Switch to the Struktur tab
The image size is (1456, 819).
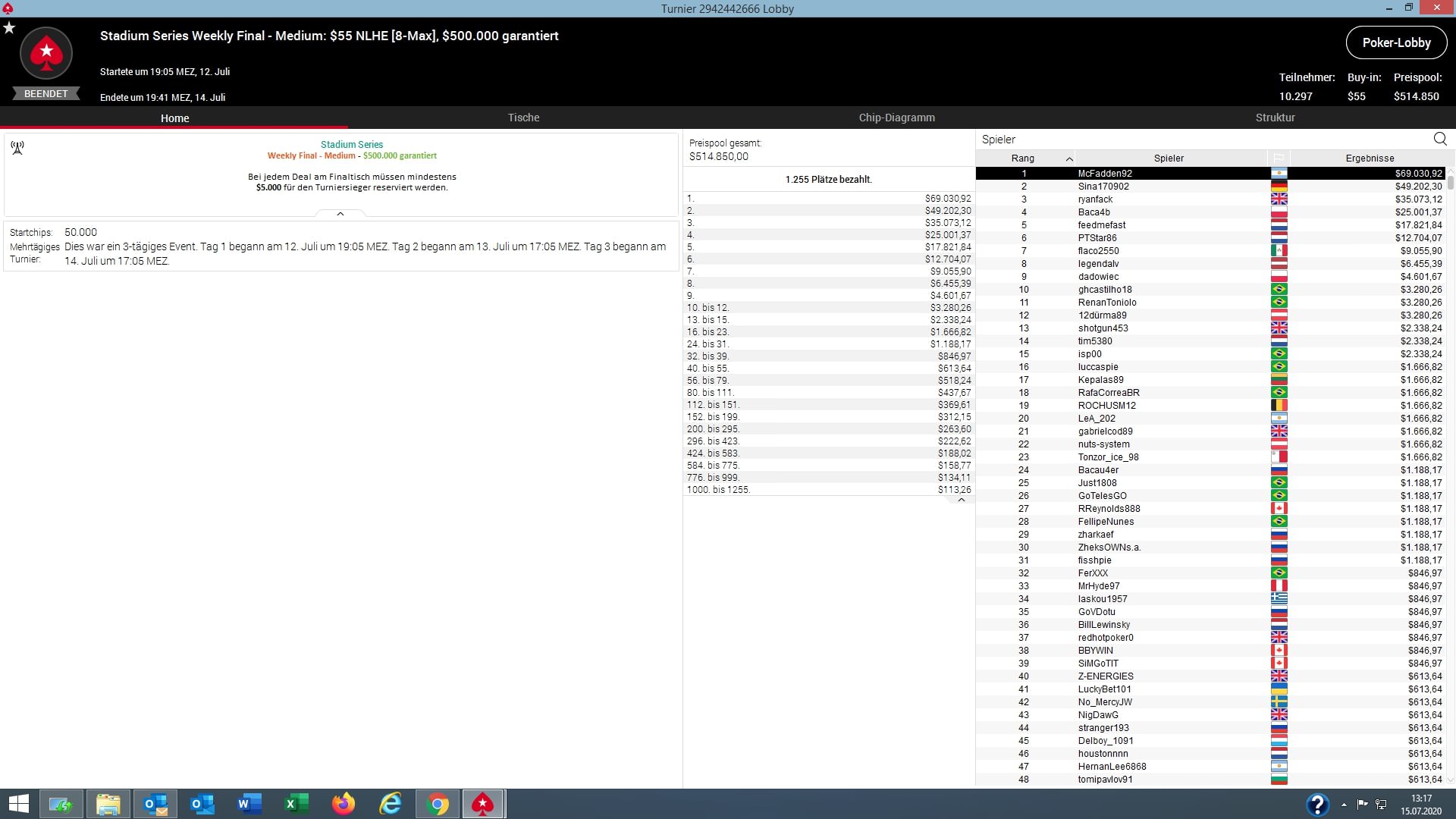[x=1275, y=118]
